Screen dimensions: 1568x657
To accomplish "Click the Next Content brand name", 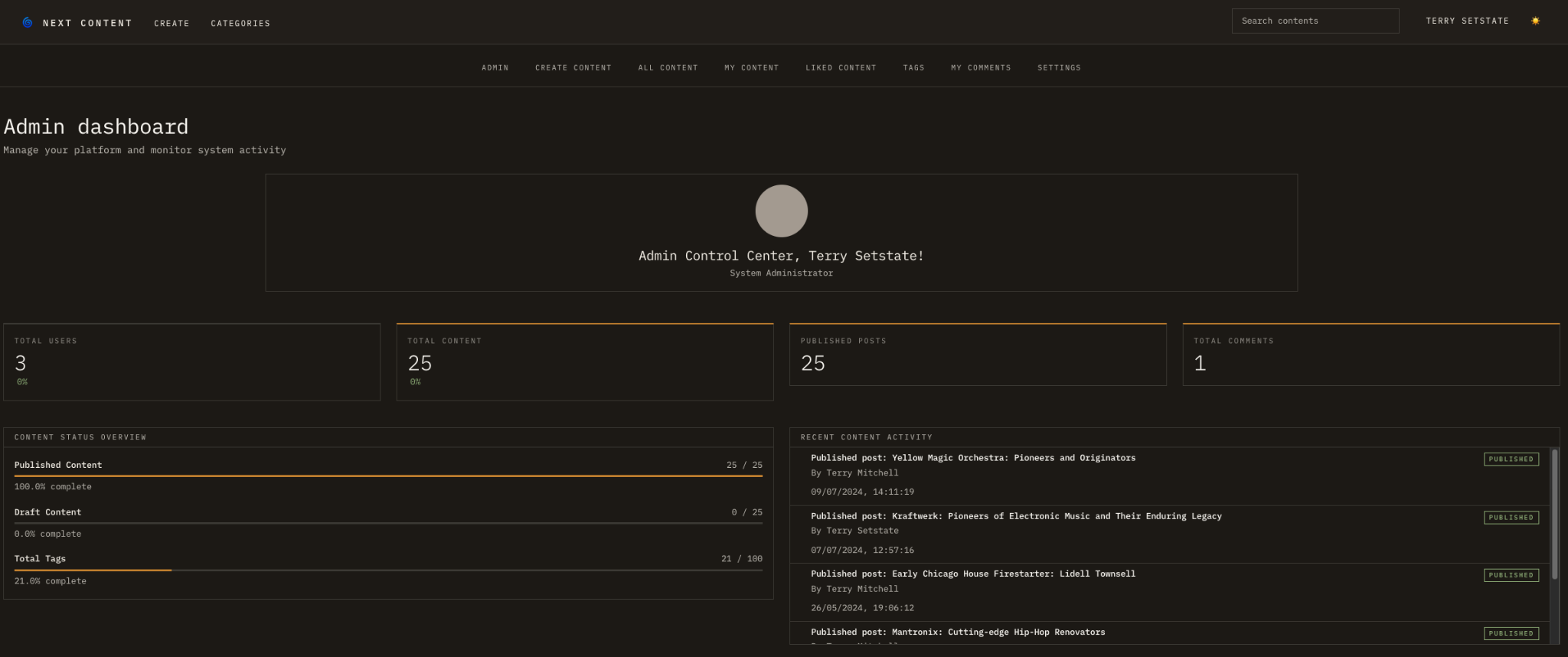I will tap(87, 23).
